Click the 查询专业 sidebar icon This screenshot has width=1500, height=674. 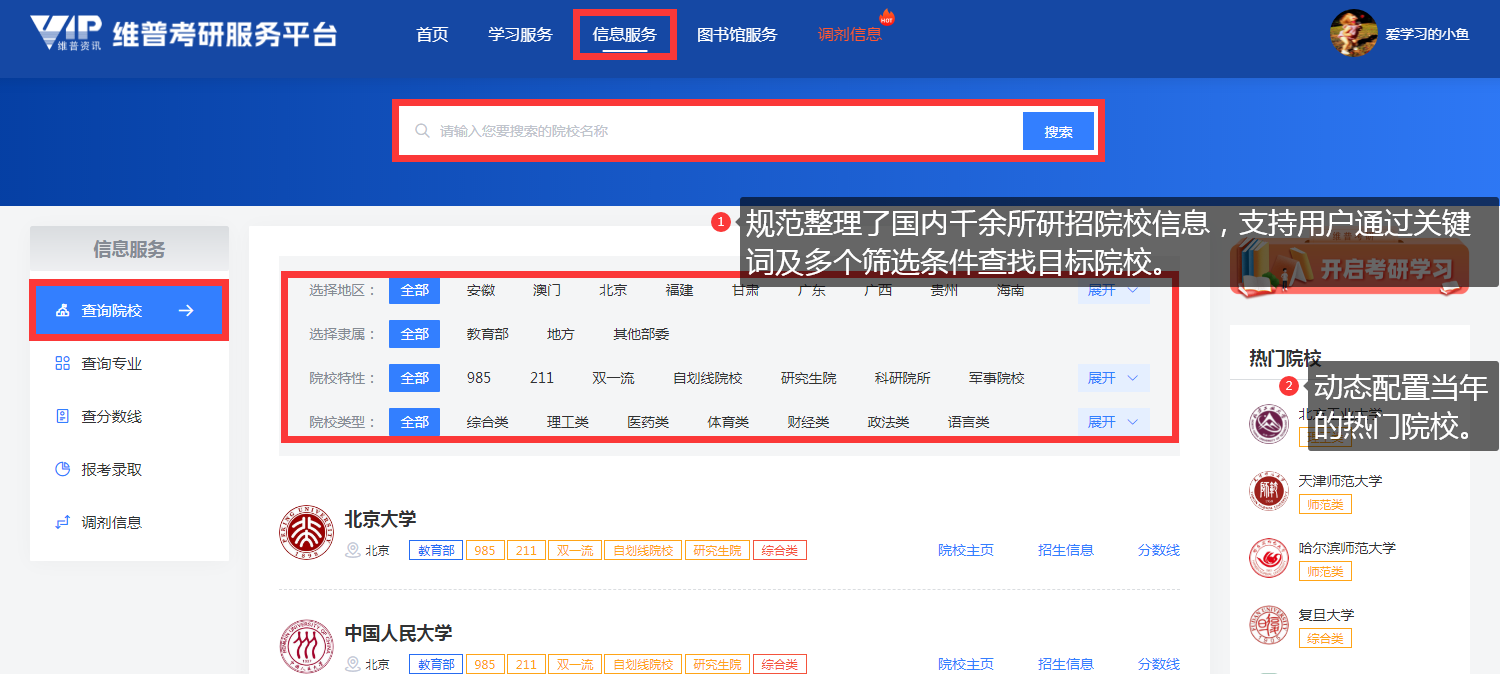(x=63, y=364)
